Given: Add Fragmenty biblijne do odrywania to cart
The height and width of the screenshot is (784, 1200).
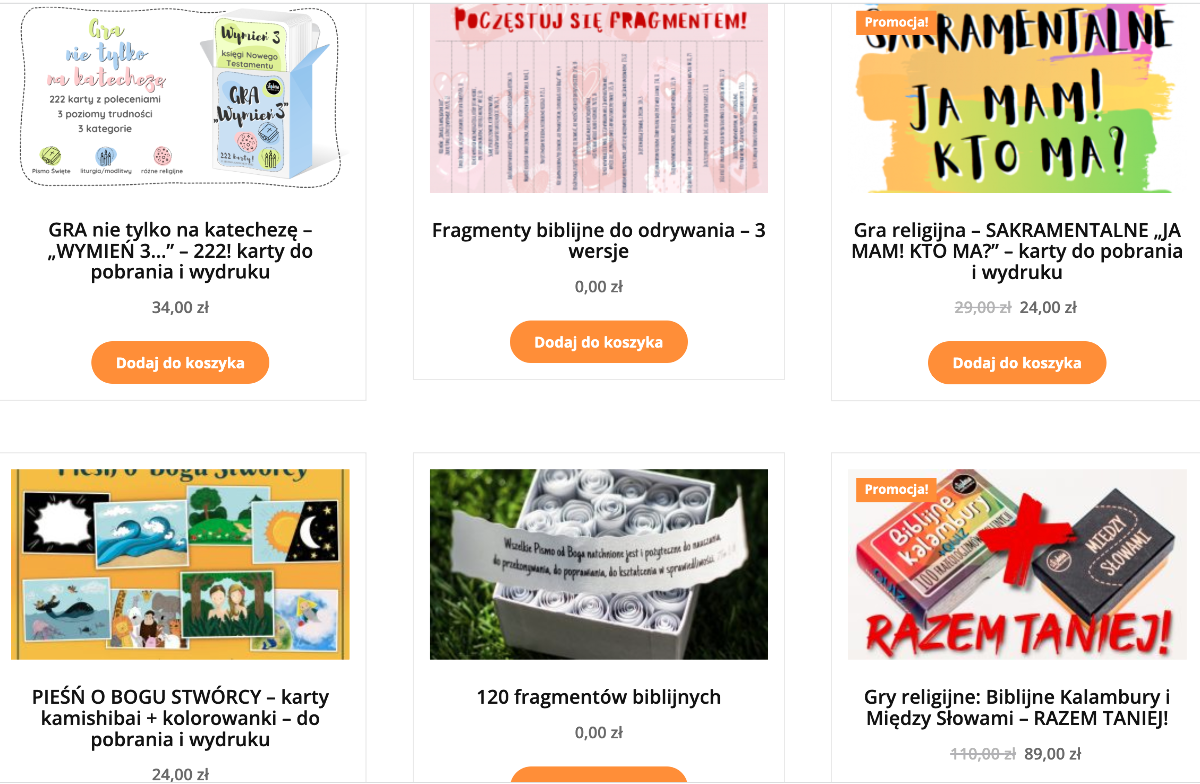Looking at the screenshot, I should pos(598,342).
